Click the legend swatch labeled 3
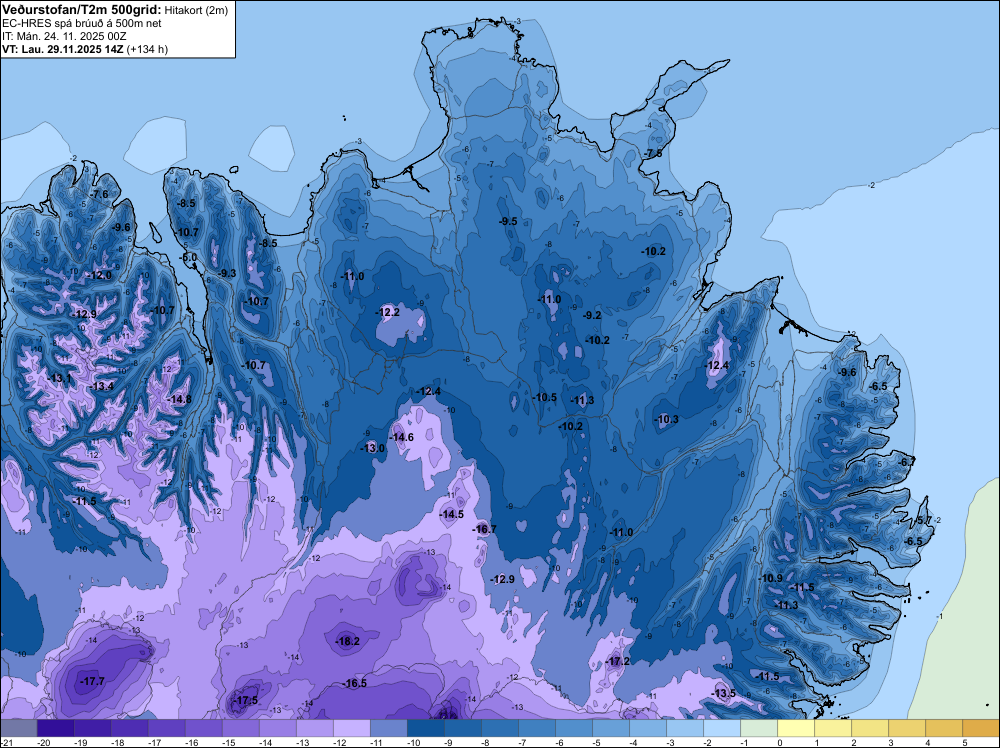1000x748 pixels. click(x=907, y=728)
